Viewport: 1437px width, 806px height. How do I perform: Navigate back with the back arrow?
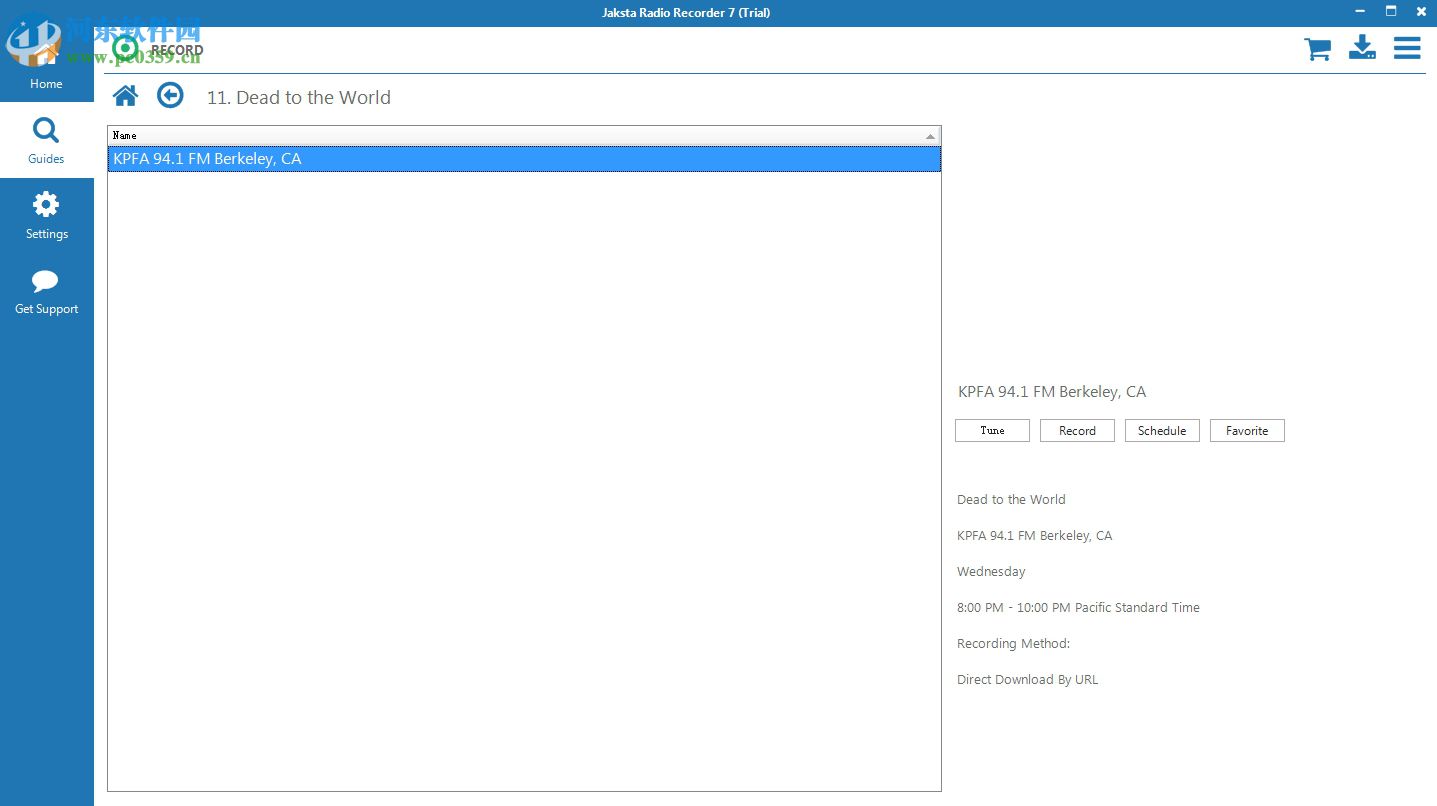pyautogui.click(x=170, y=94)
